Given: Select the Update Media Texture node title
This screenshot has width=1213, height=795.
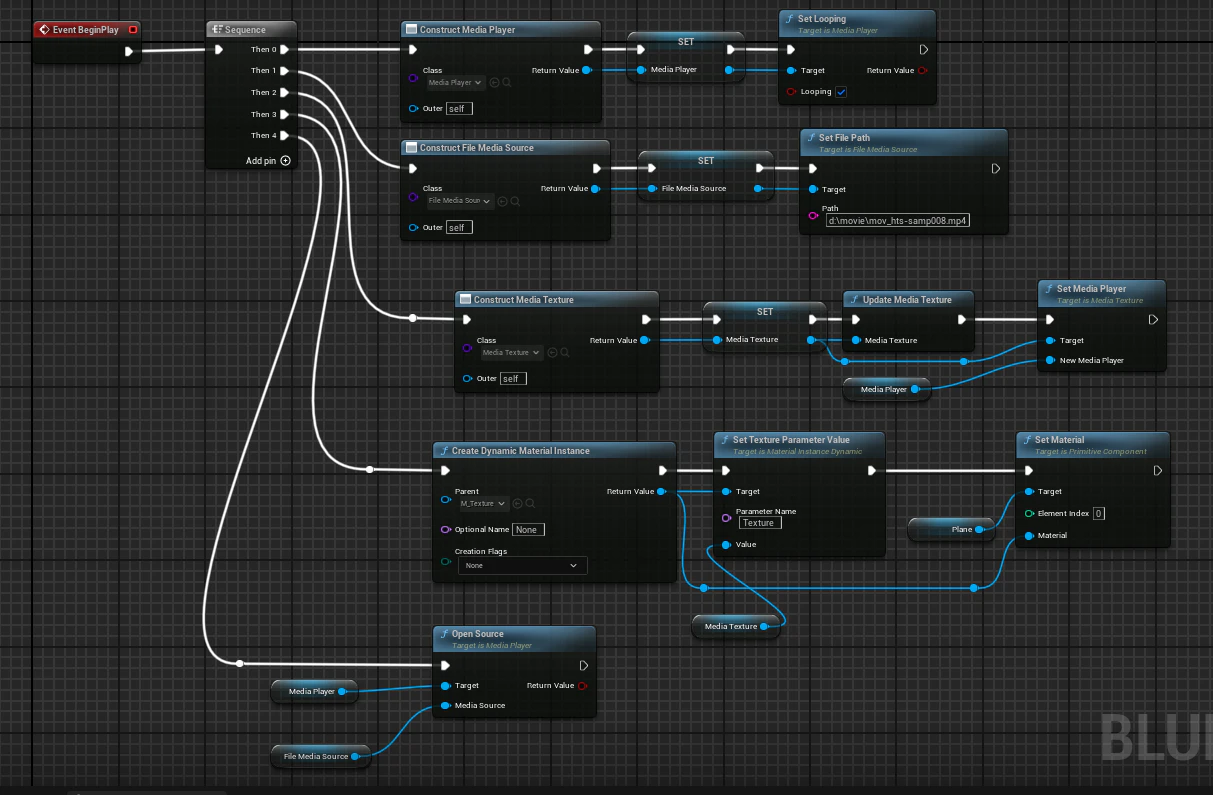Looking at the screenshot, I should pyautogui.click(x=907, y=299).
